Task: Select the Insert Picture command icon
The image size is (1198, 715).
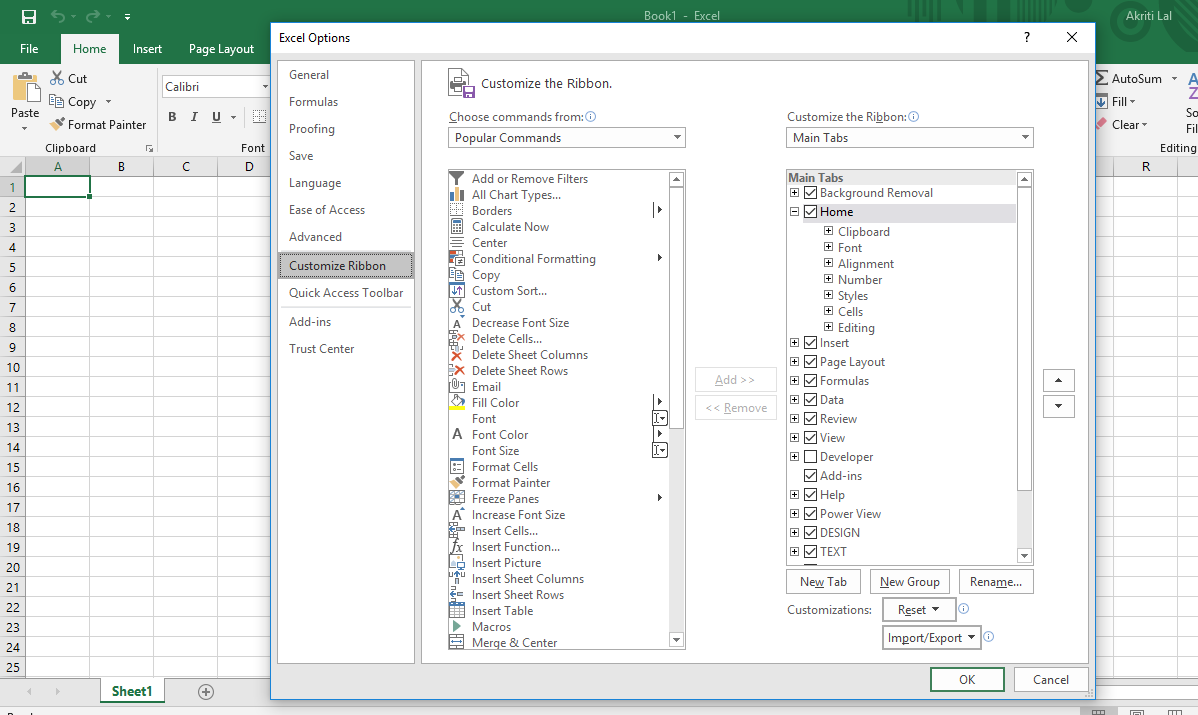Action: (x=457, y=563)
